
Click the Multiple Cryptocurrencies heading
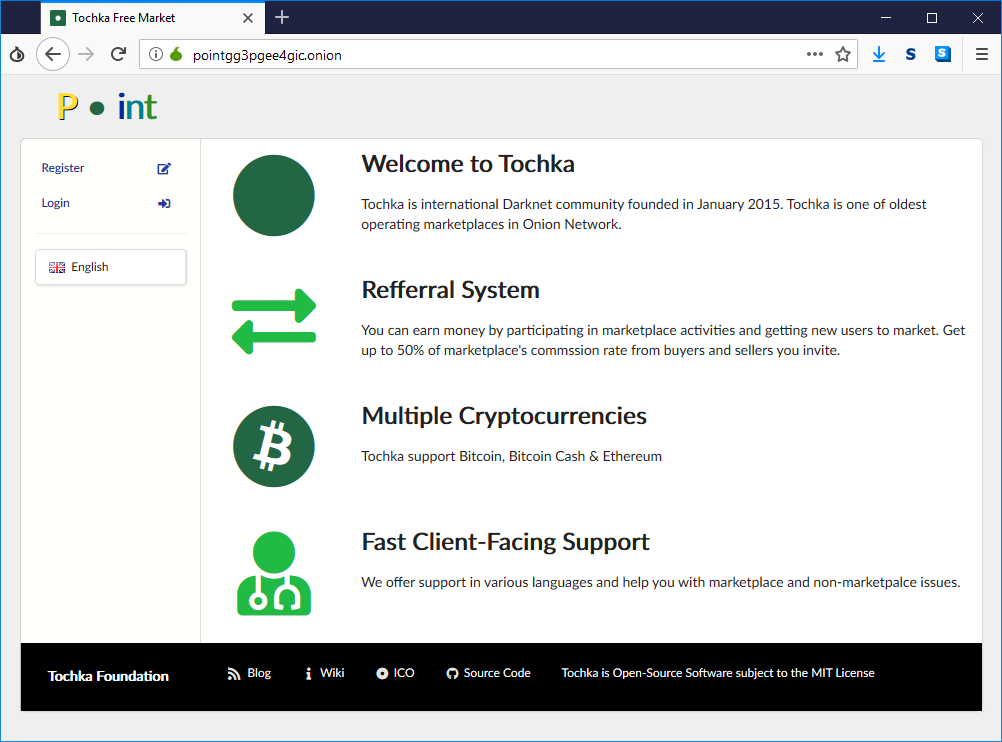504,416
